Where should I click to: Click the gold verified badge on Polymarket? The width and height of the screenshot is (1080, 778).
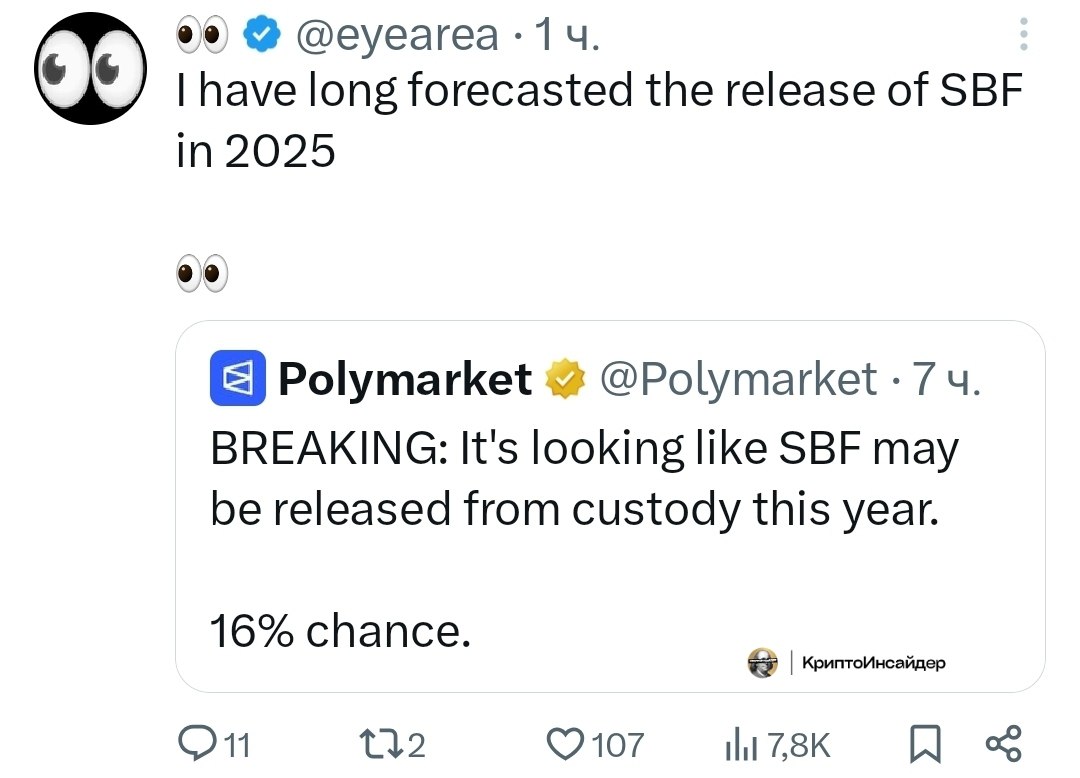pos(564,380)
